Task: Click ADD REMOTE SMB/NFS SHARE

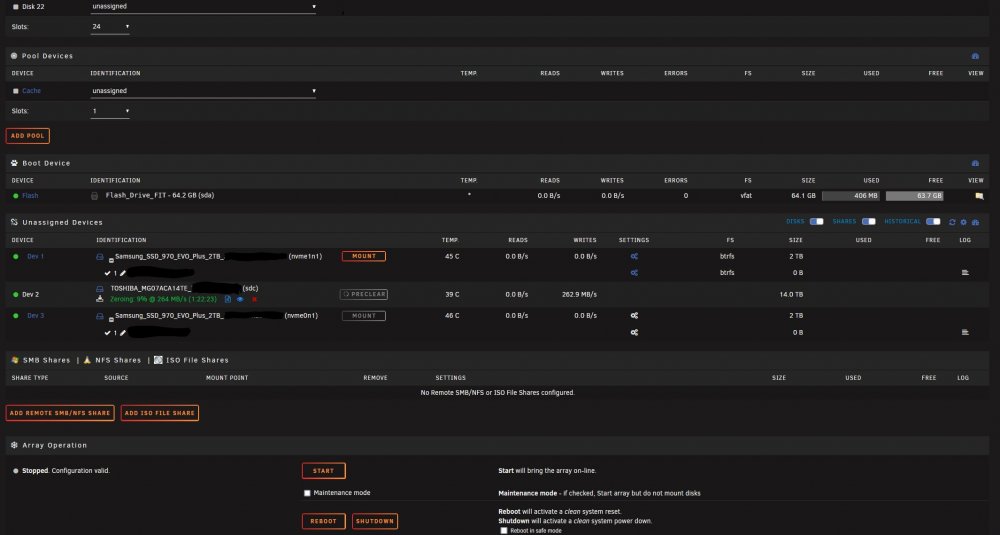Action: pos(60,413)
